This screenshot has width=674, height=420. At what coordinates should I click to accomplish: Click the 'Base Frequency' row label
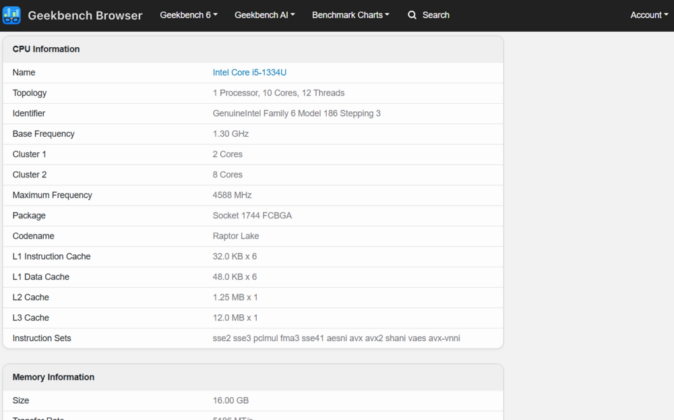tap(43, 134)
